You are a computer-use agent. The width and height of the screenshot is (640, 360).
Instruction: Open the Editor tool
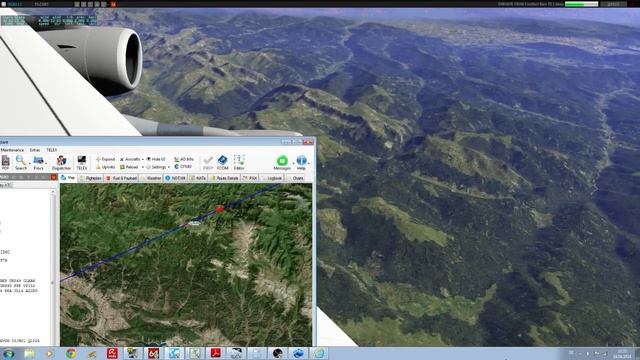239,162
